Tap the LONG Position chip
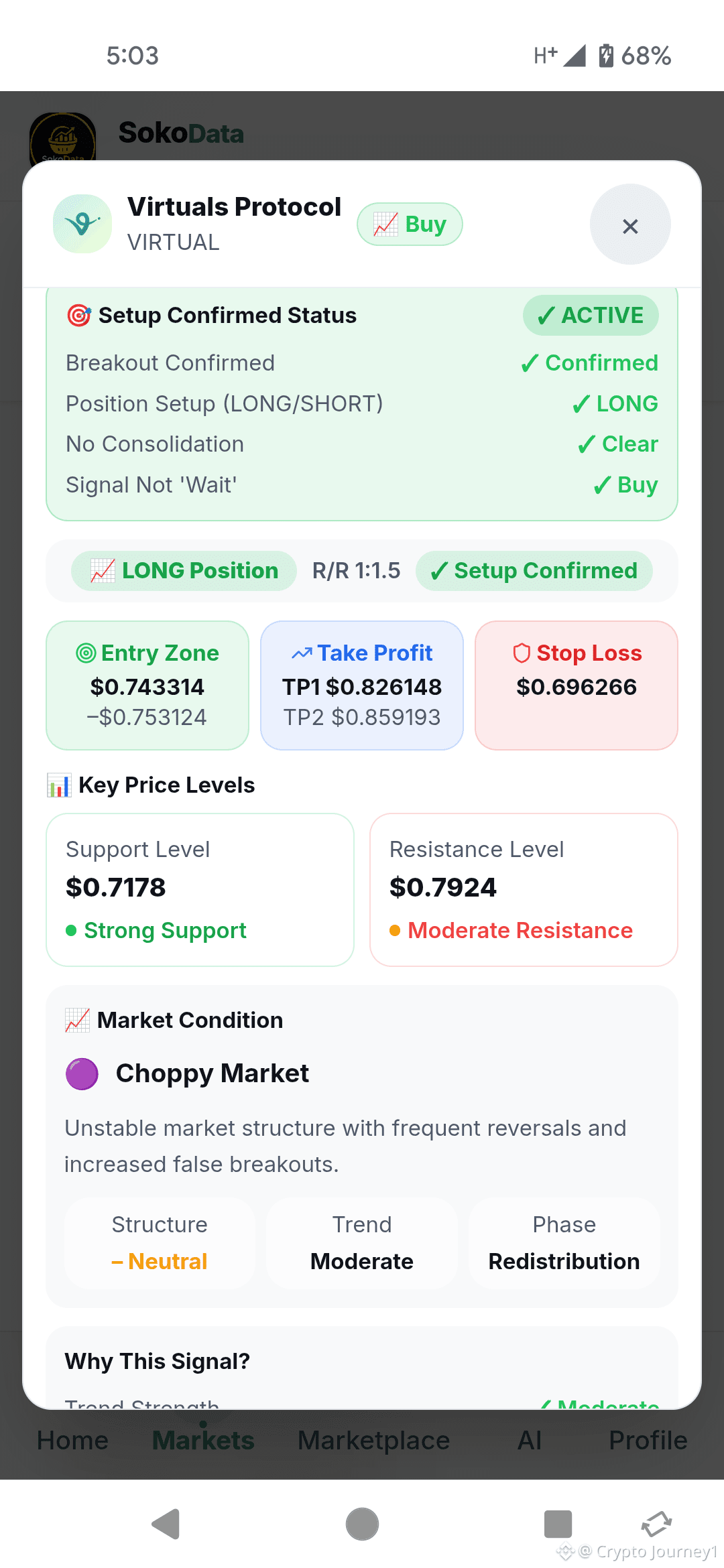This screenshot has height=1568, width=724. [x=184, y=571]
